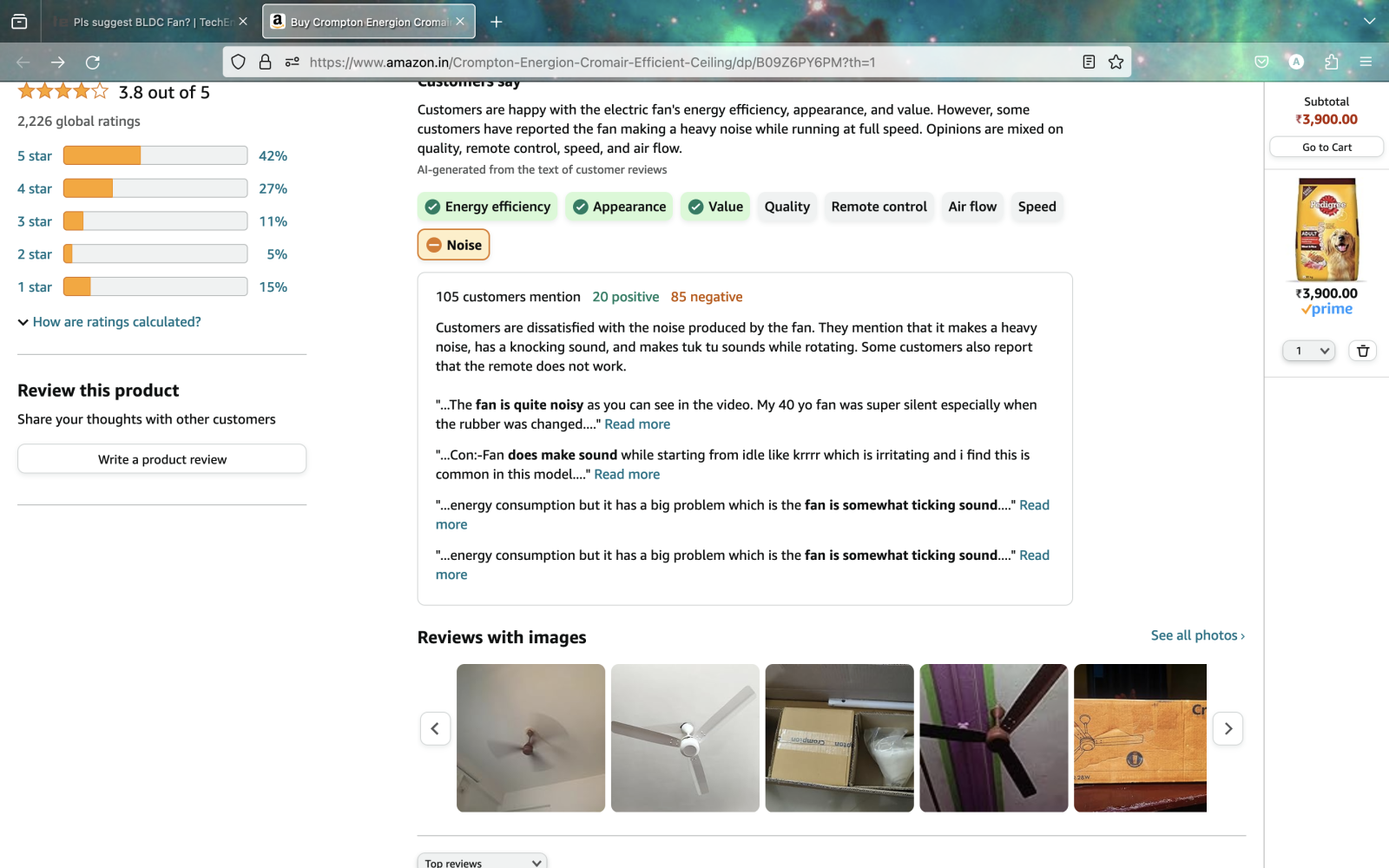
Task: Open a new browser tab
Action: click(497, 22)
